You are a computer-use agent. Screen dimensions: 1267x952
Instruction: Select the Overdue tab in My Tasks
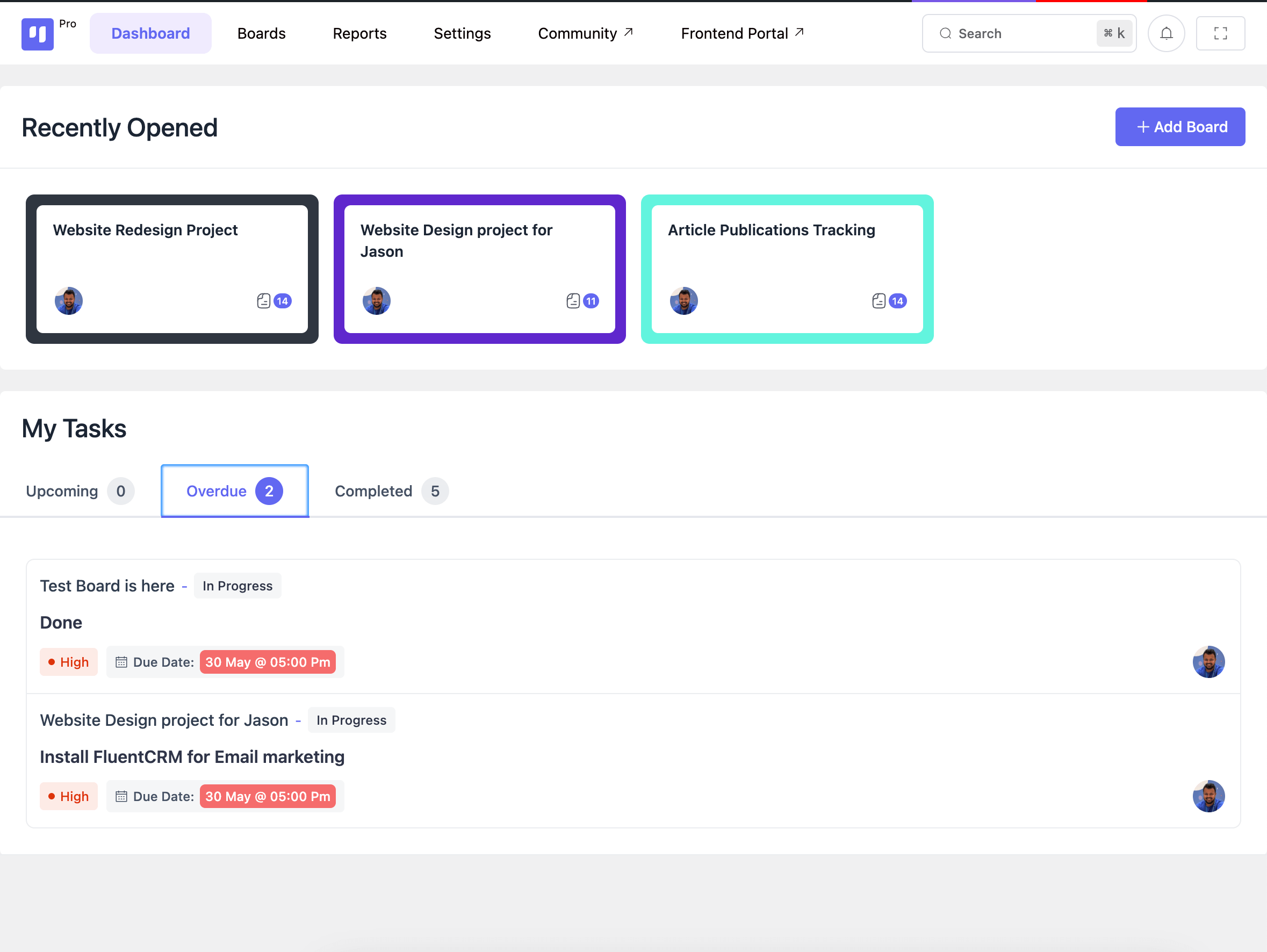(234, 490)
